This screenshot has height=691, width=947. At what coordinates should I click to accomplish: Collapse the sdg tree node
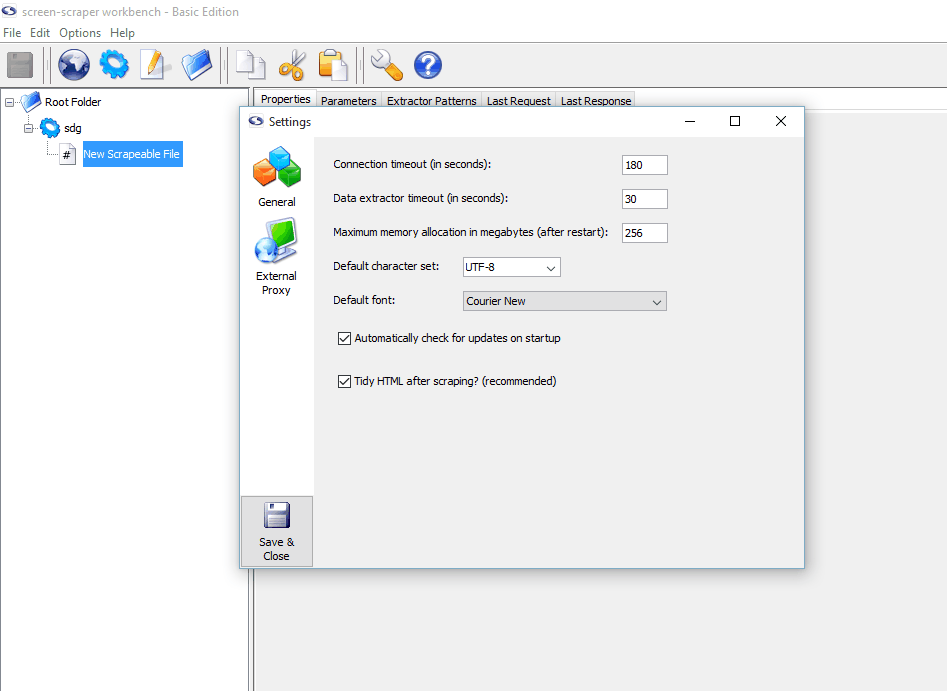click(28, 128)
